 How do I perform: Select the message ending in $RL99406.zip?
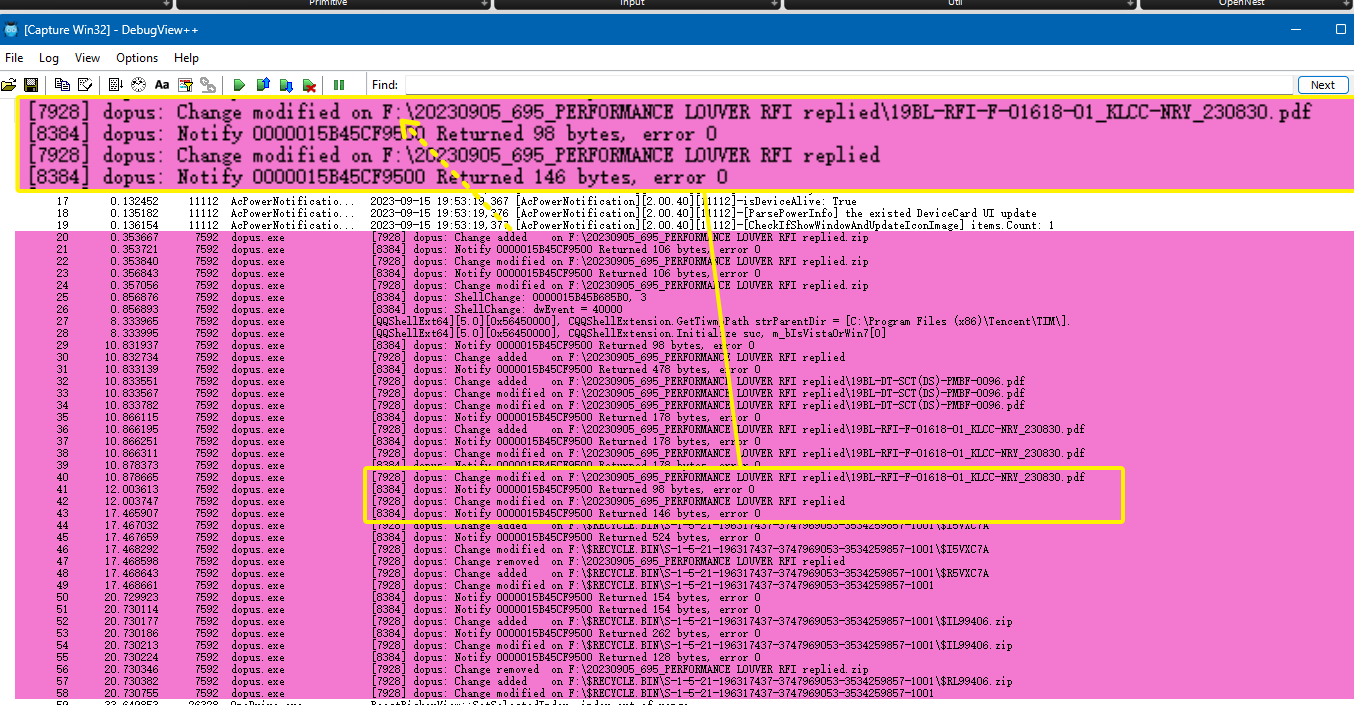tap(691, 681)
